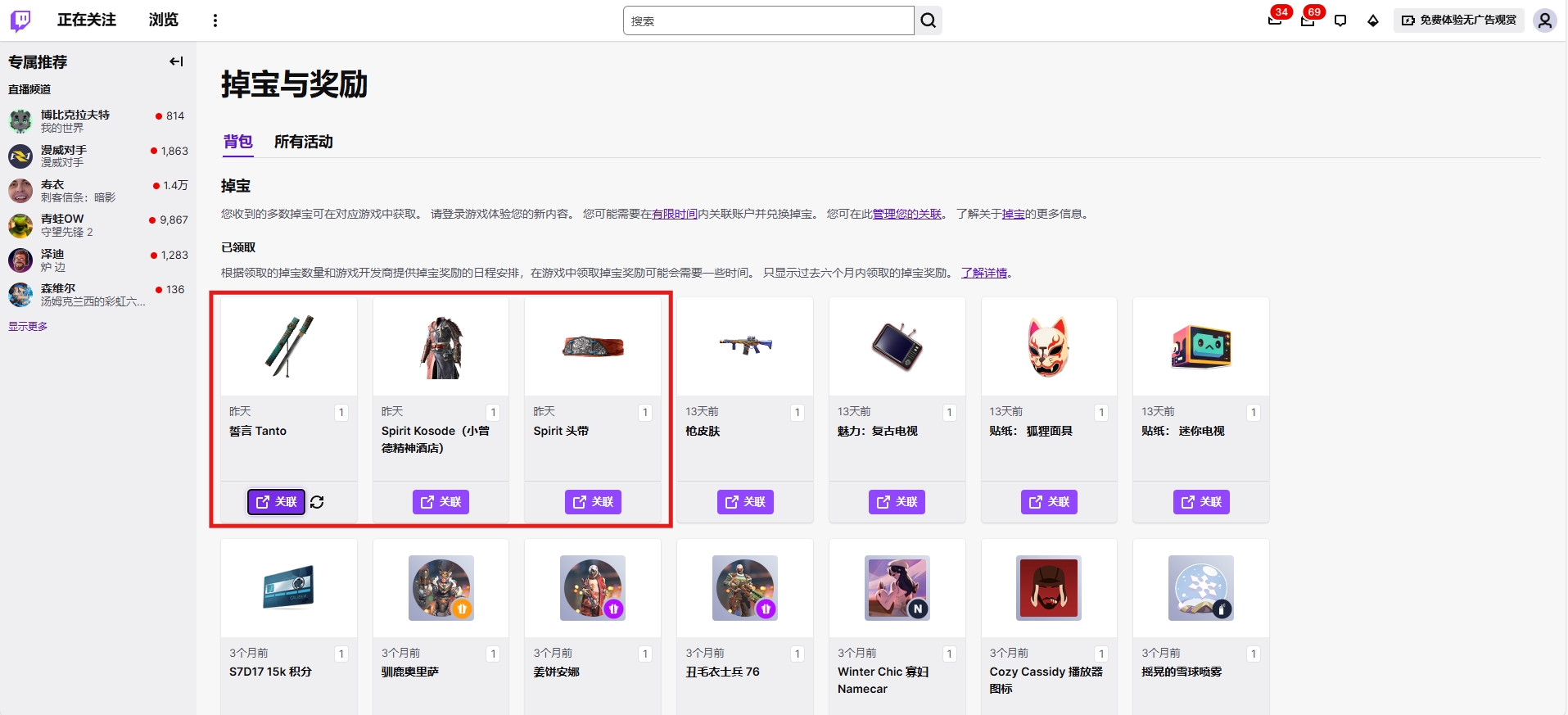This screenshot has height=715, width=1568.
Task: Expand sidebar with 显示更多
Action: (28, 326)
